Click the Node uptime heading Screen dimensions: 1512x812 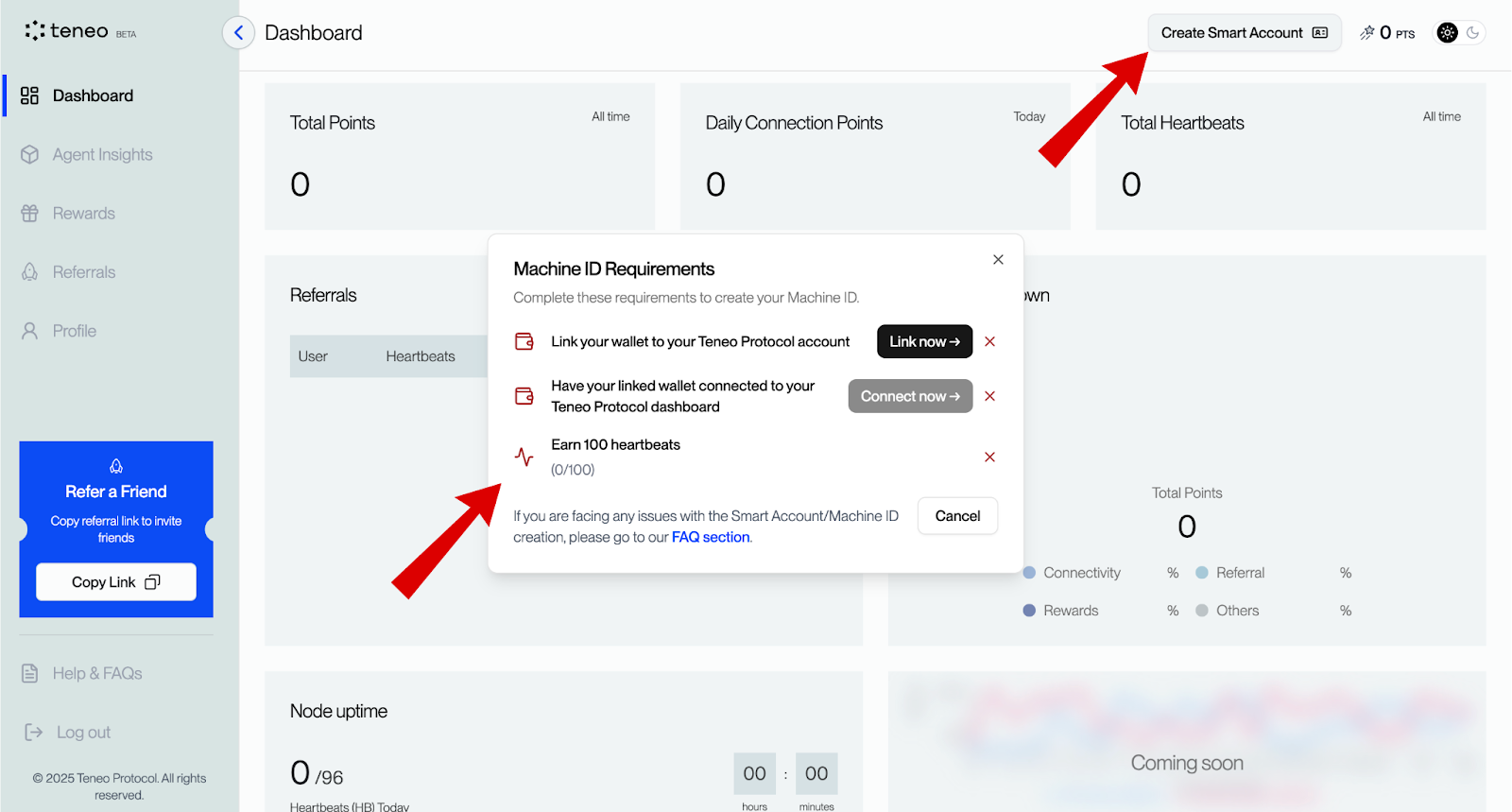(x=338, y=711)
